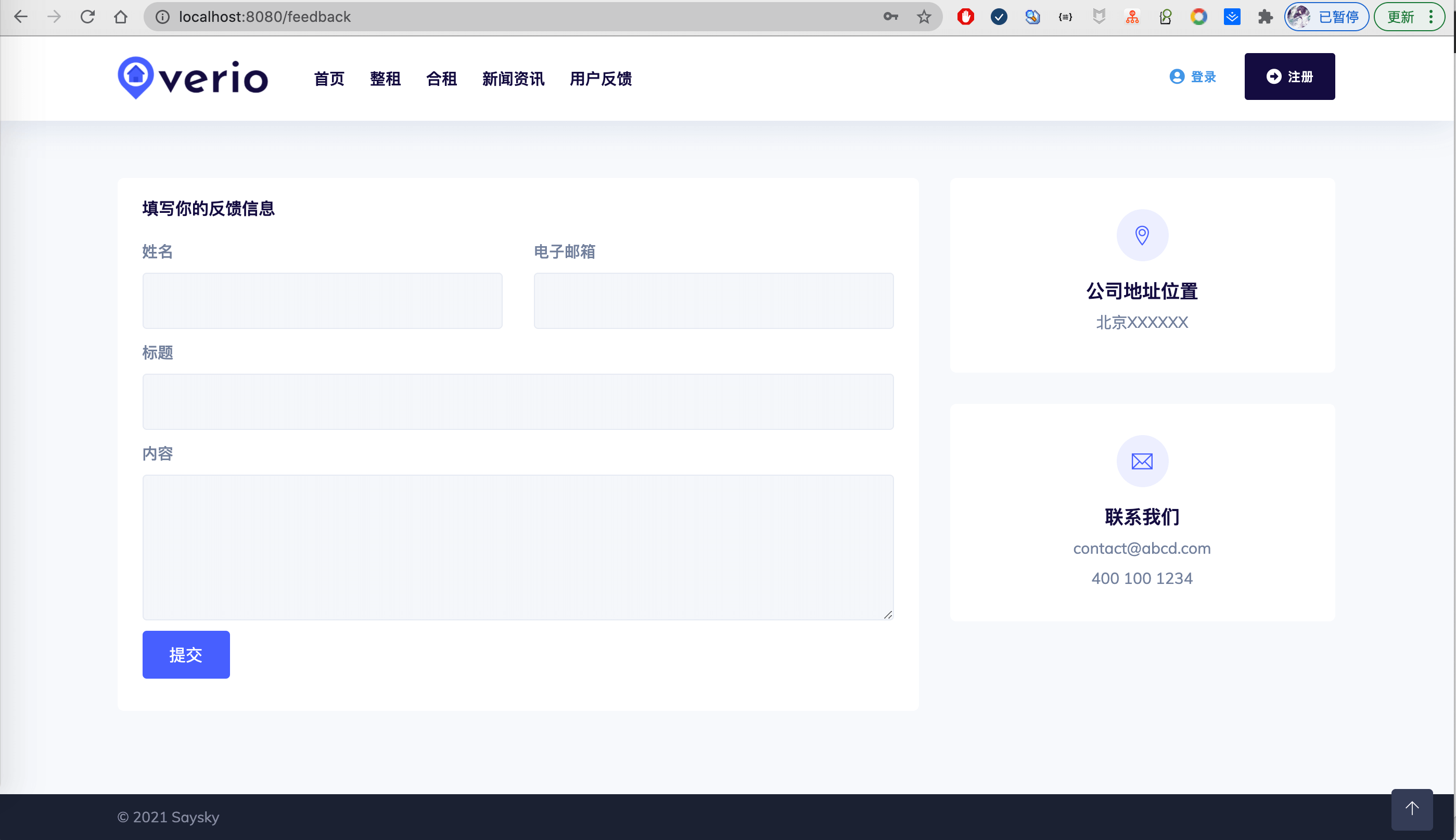Submit feedback with 提交 button
The width and height of the screenshot is (1456, 840).
coord(186,654)
